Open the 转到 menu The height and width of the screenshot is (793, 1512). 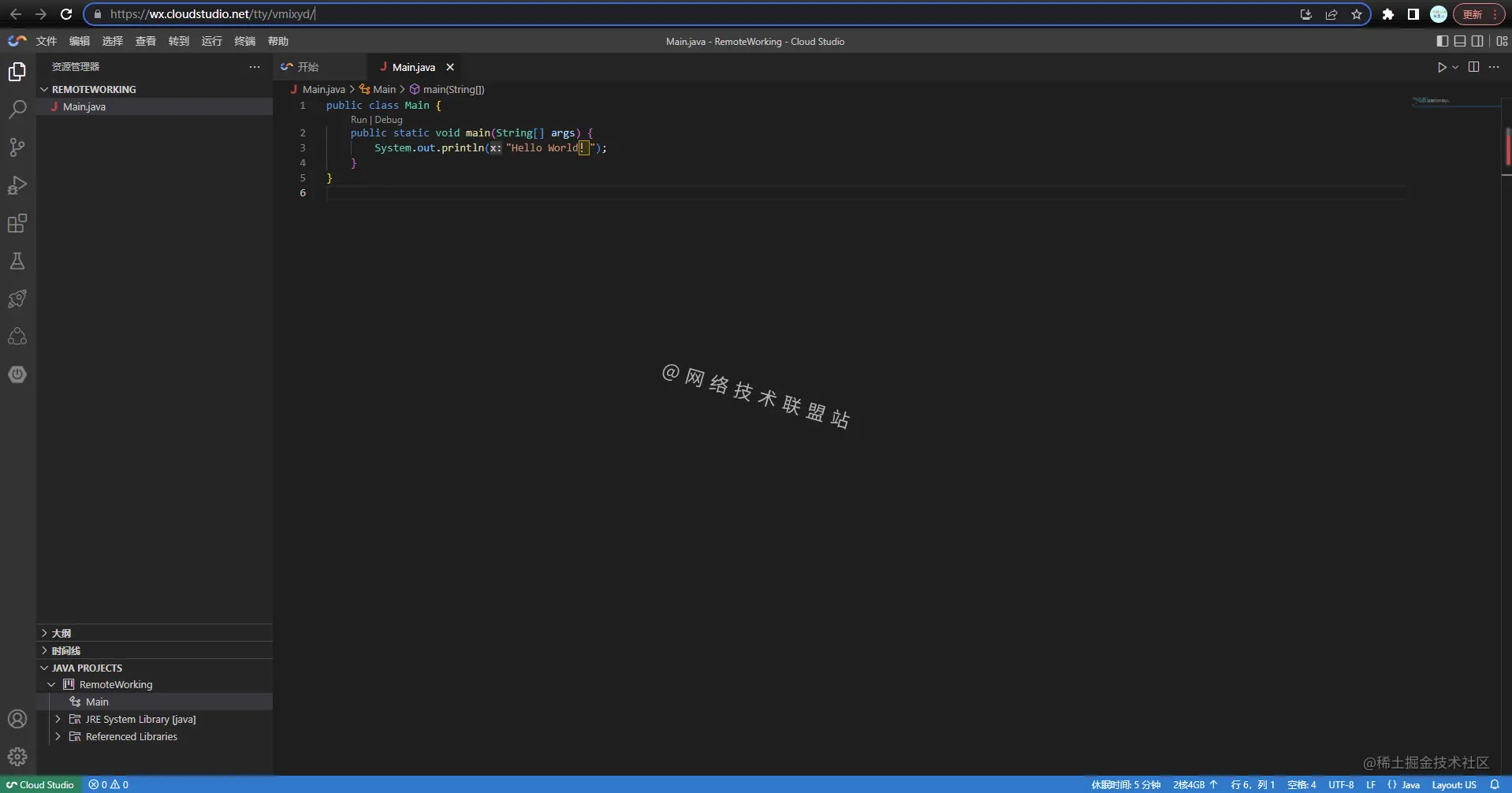(x=179, y=41)
